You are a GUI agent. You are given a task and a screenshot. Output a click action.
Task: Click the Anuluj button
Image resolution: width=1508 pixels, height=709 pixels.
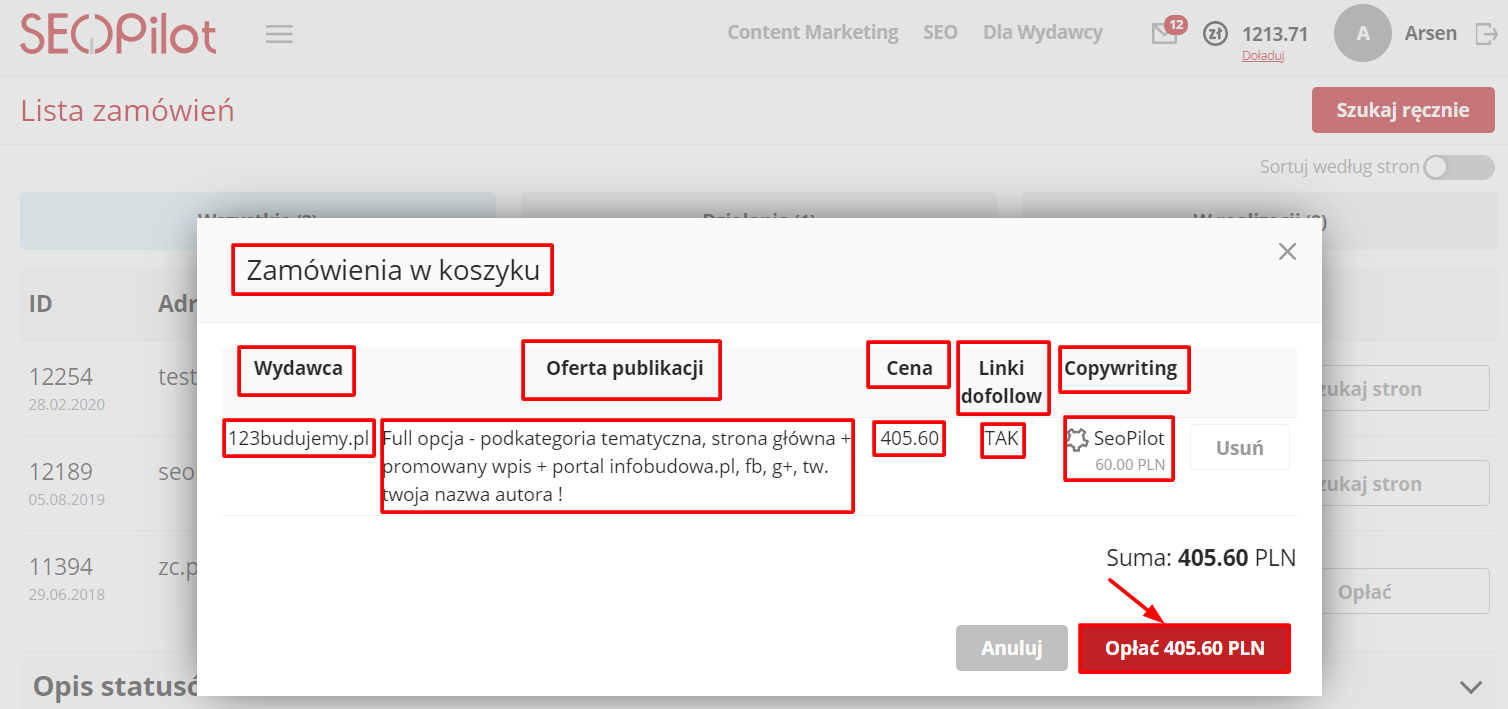[1011, 648]
